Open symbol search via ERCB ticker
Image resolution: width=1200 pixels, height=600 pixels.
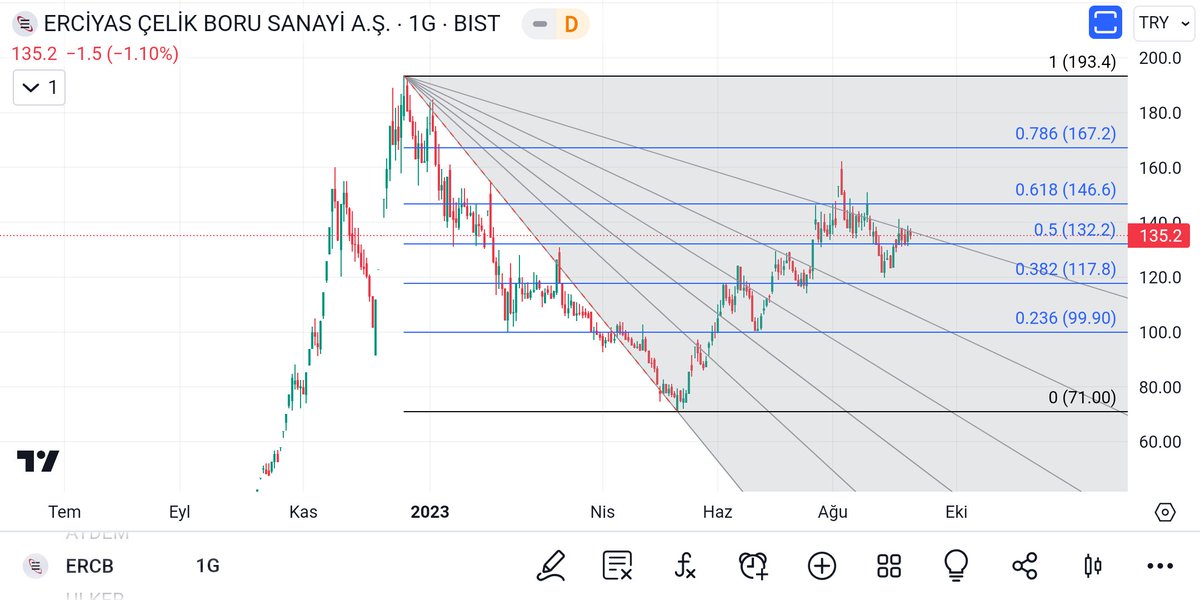point(89,566)
